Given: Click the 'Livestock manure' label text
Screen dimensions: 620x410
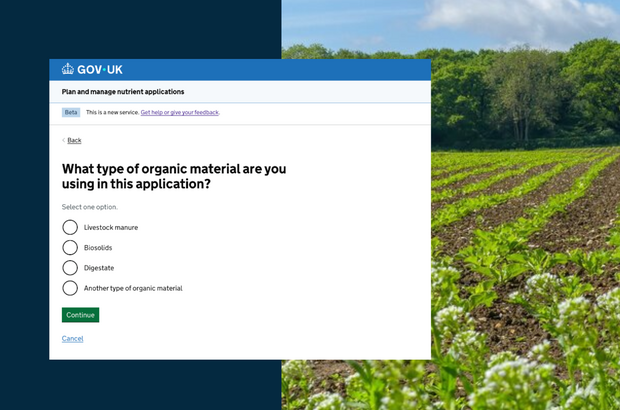Looking at the screenshot, I should (111, 227).
